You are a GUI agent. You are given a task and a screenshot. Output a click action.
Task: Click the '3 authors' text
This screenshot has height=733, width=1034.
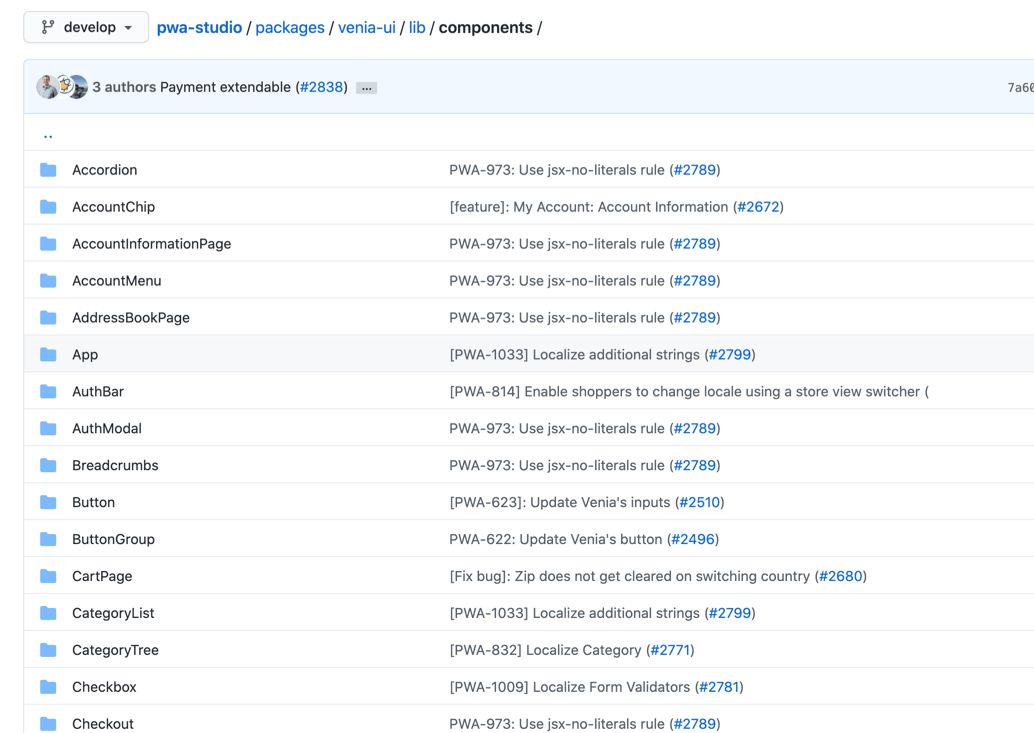tap(124, 87)
